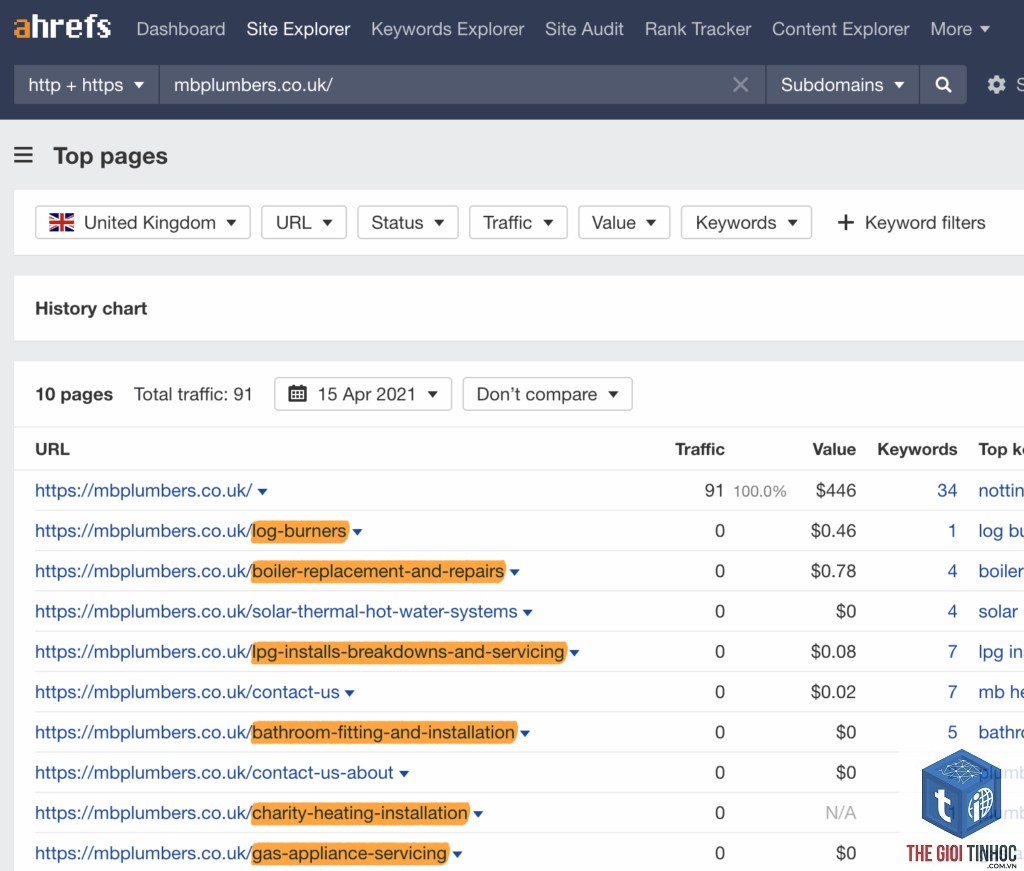Viewport: 1024px width, 871px height.
Task: Expand caret next to gas-appliance-servicing URL
Action: click(457, 855)
